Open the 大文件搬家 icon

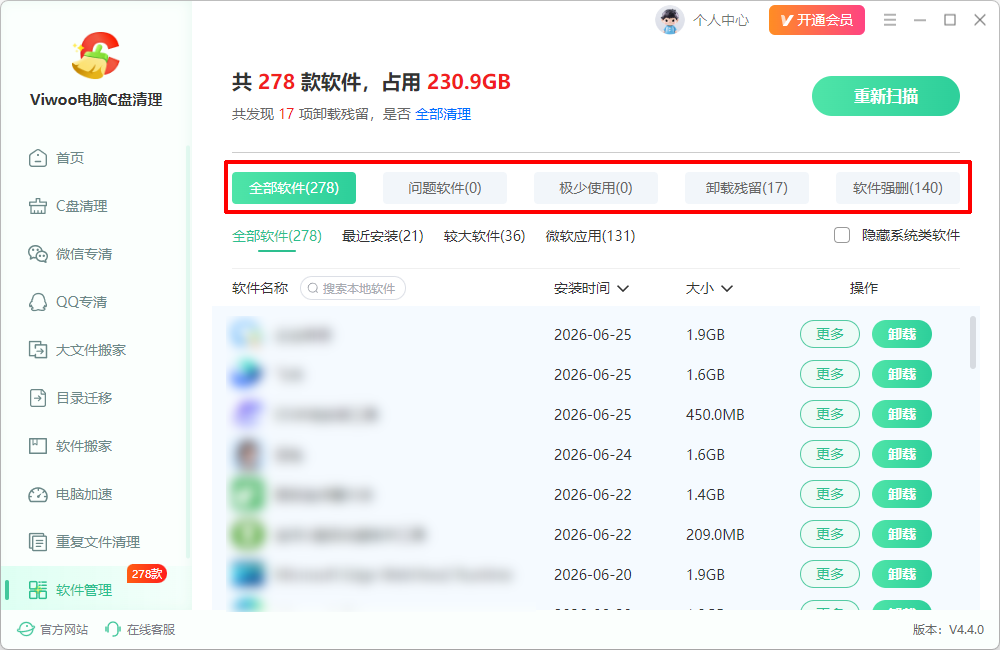pos(38,350)
